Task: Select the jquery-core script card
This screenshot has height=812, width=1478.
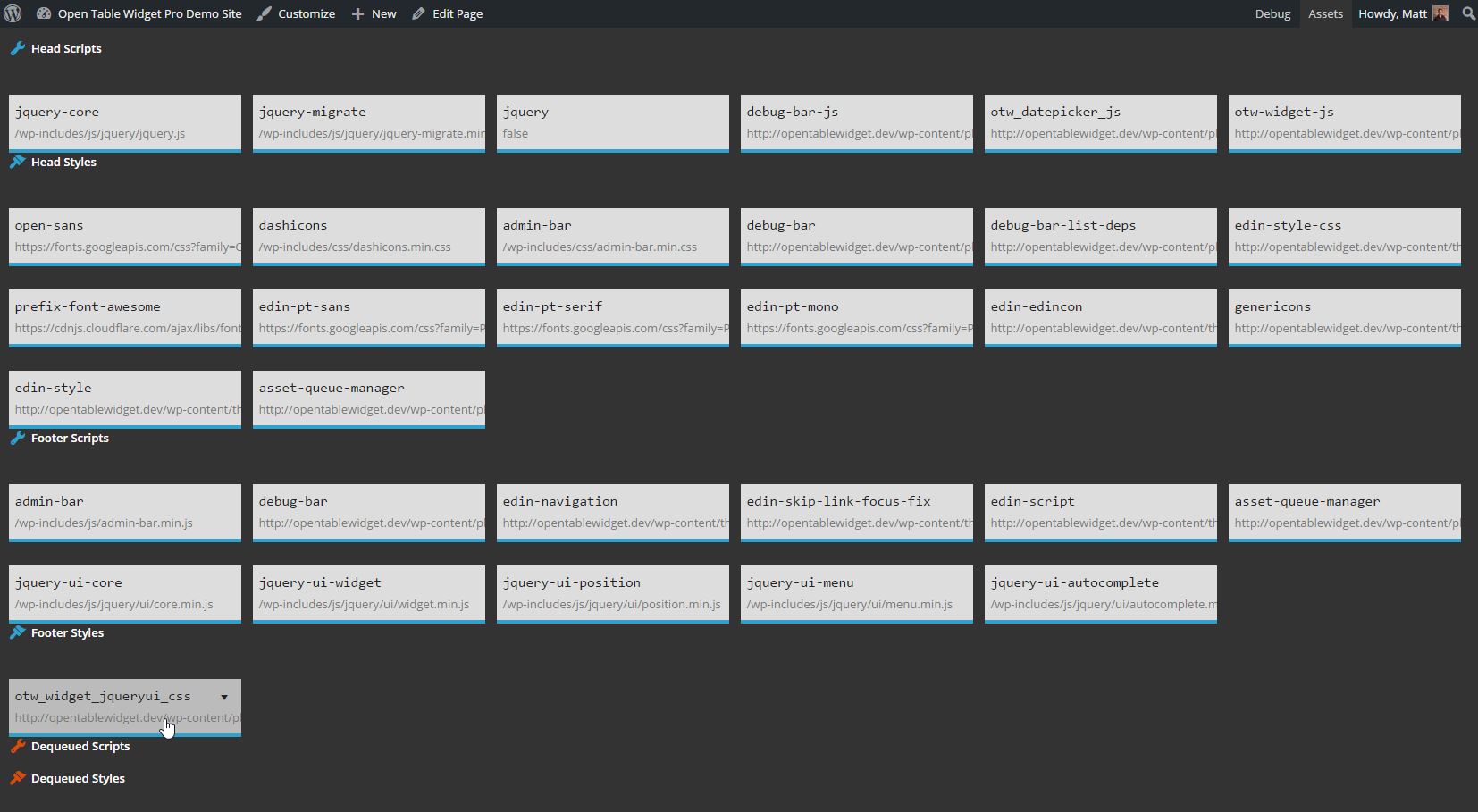Action: tap(125, 123)
